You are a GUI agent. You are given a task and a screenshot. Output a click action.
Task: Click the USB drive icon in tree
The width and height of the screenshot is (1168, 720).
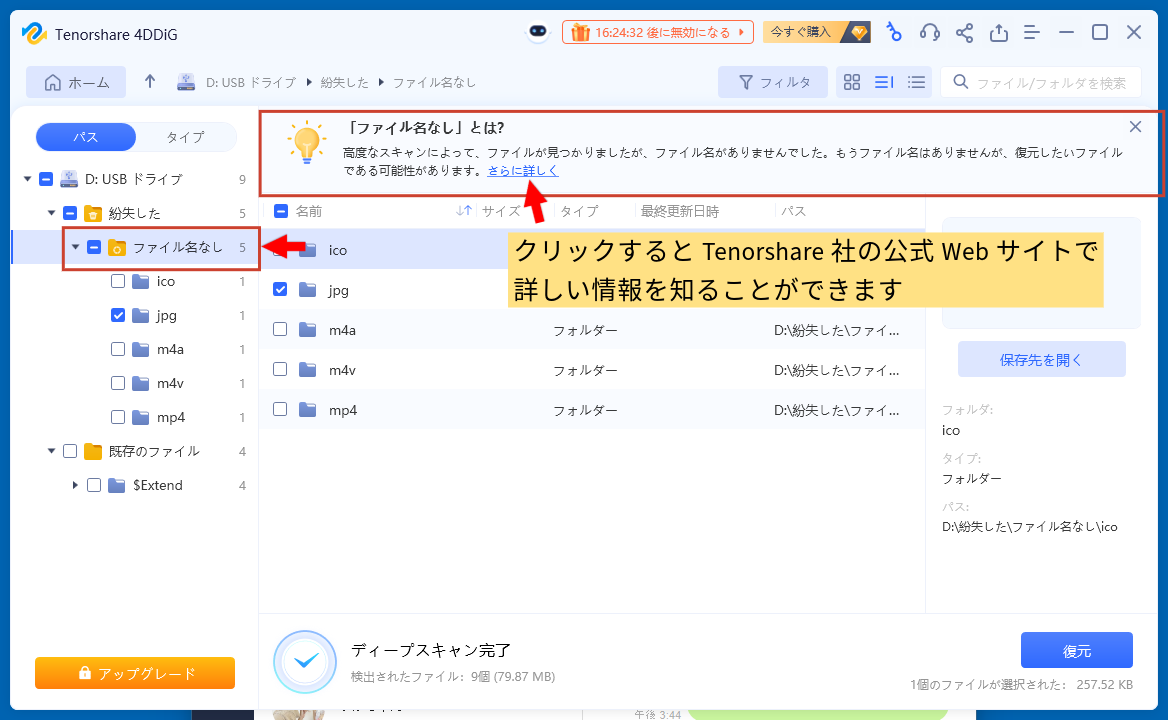coord(69,179)
